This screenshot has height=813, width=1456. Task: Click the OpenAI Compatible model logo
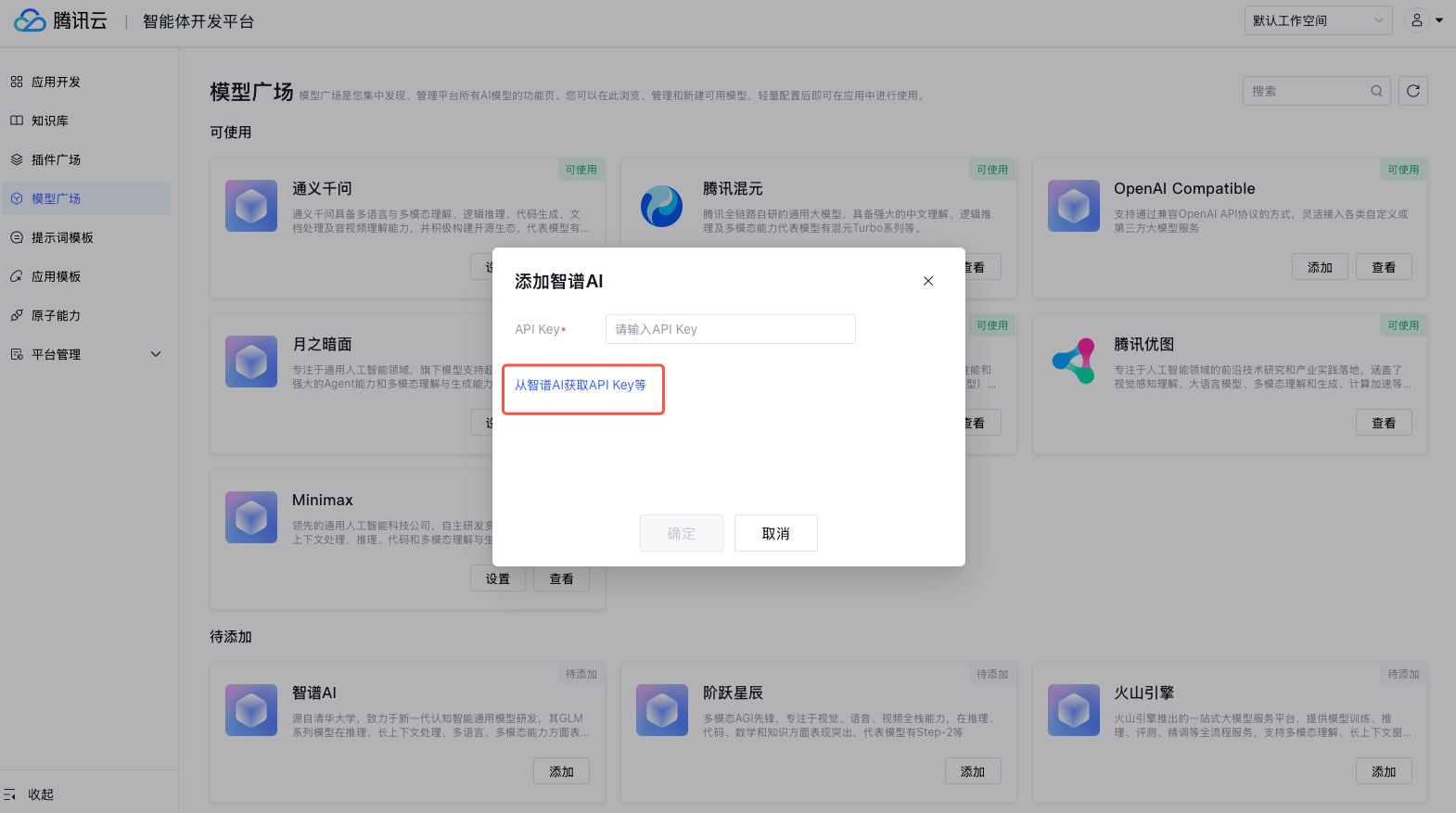tap(1074, 206)
